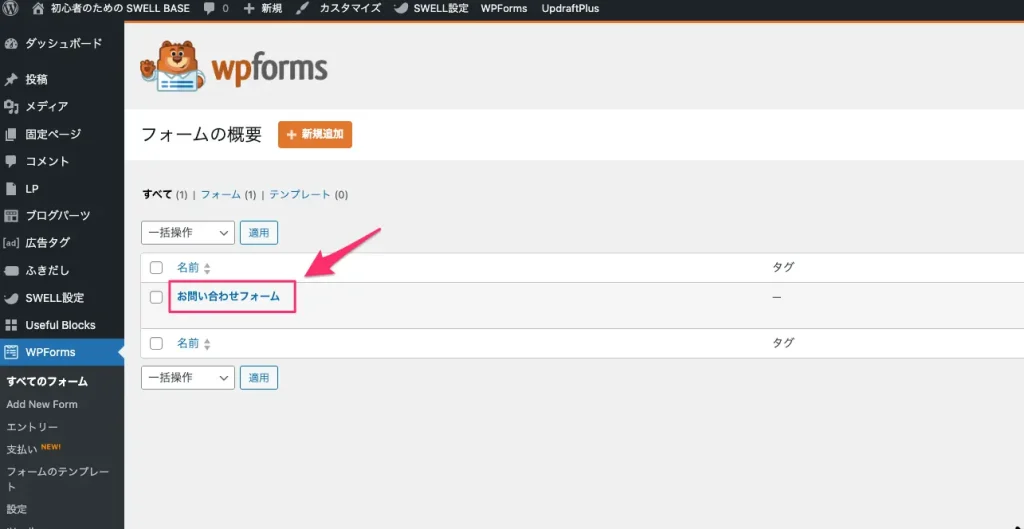Open the site home icon in admin bar

(x=39, y=8)
